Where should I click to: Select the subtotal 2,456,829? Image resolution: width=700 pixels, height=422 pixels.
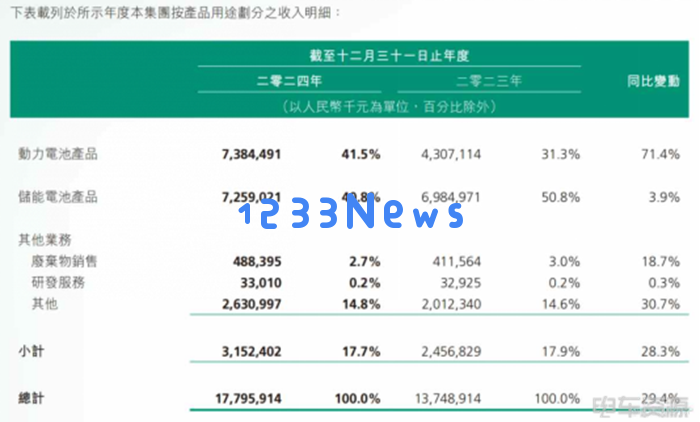[451, 352]
